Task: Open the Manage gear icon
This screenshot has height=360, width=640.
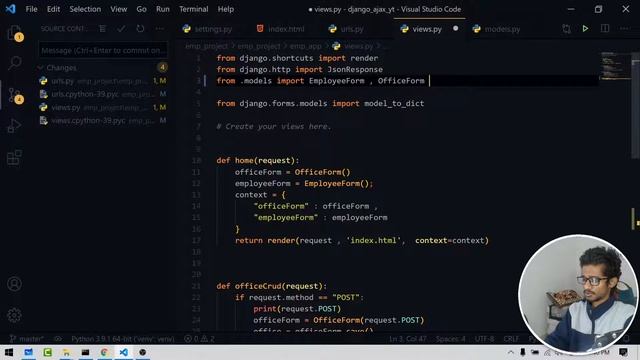Action: (15, 315)
